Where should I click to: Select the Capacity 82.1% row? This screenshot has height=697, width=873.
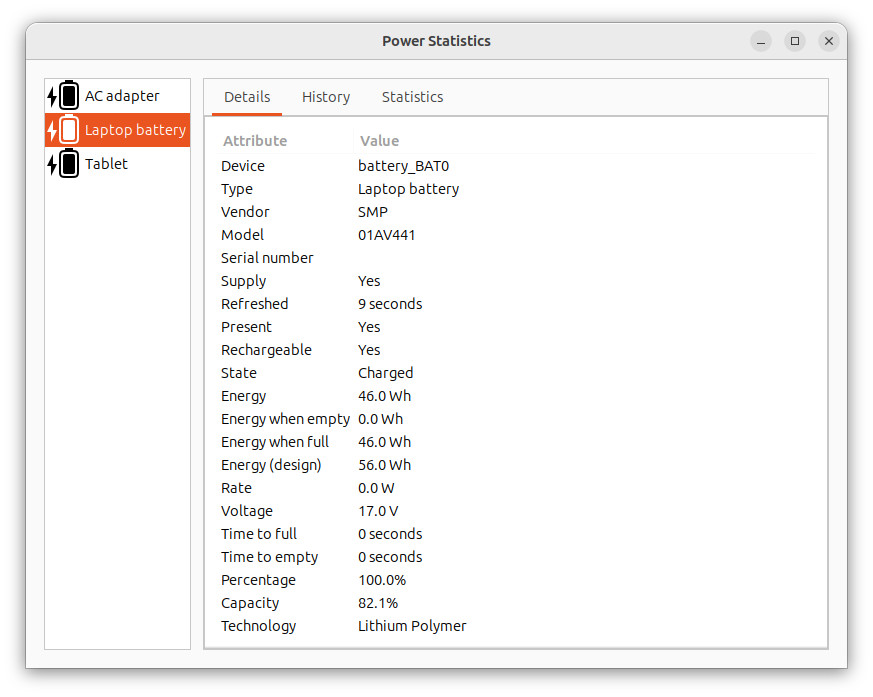click(516, 603)
